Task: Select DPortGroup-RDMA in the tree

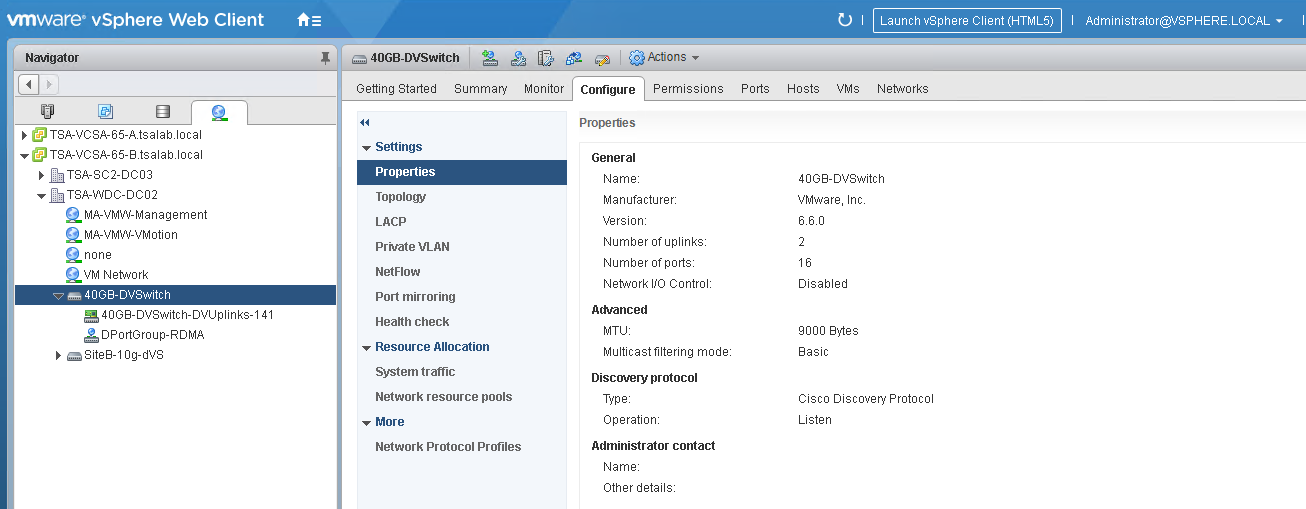Action: pos(152,335)
